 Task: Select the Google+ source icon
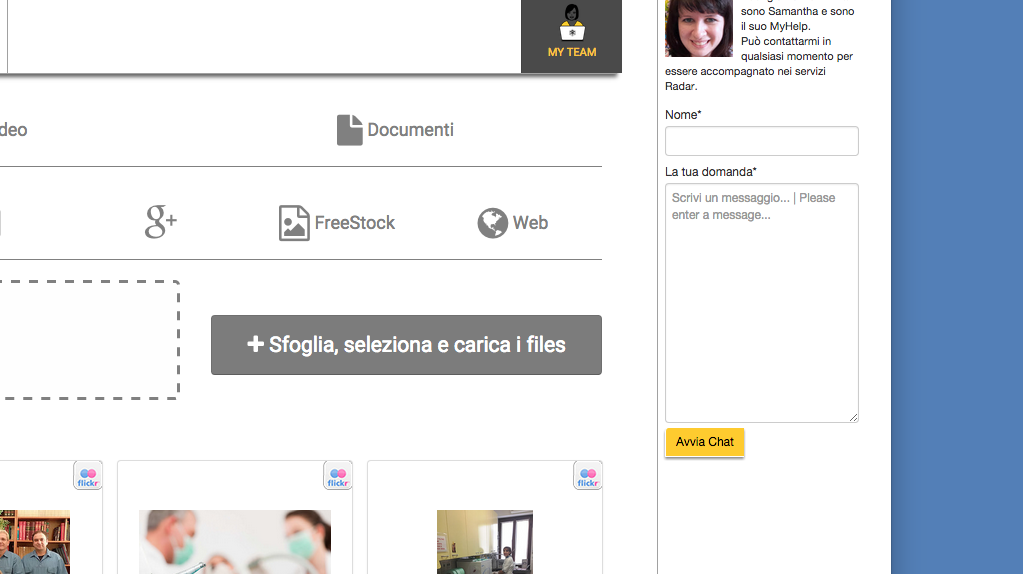point(160,222)
